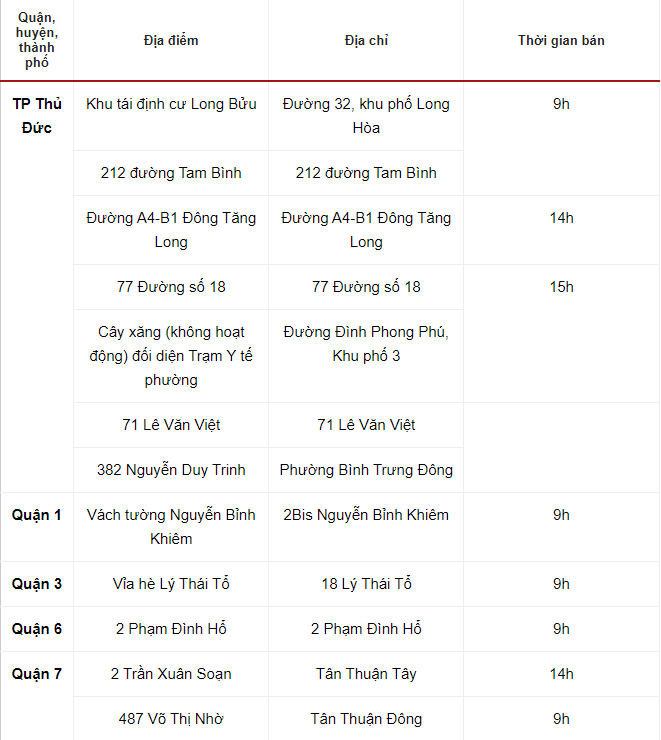
Task: Click the 'Địa điểm' column header
Action: click(171, 41)
